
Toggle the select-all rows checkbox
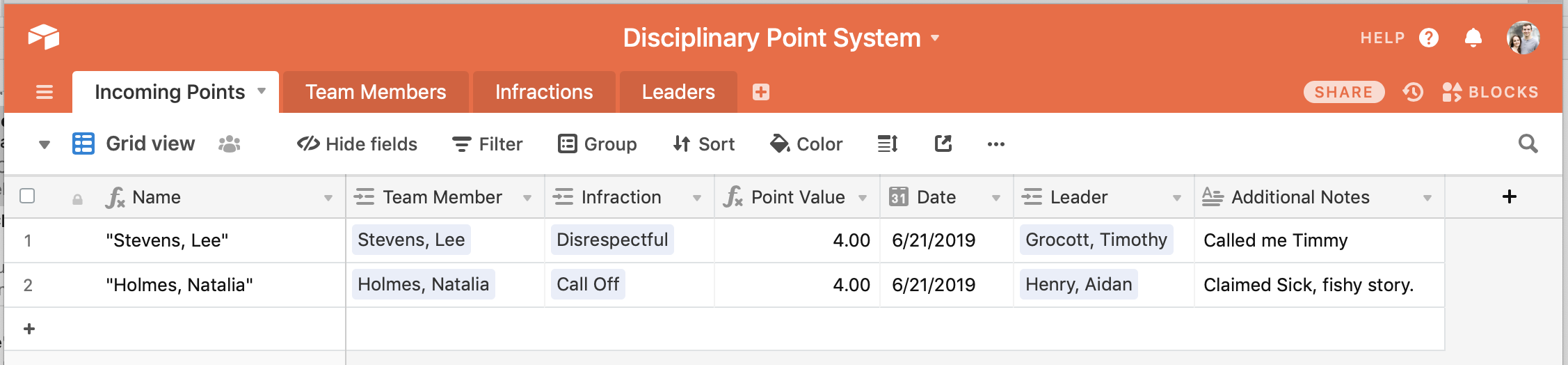coord(27,196)
